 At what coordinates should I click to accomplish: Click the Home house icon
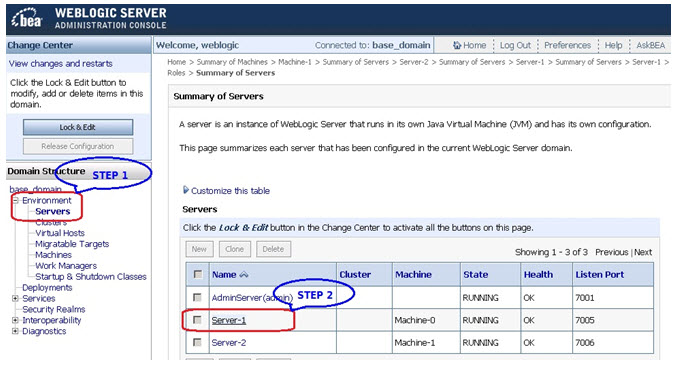coord(456,45)
